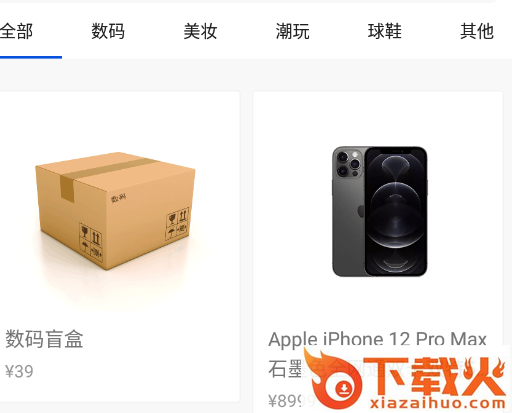Click the download arrow icon in flame logo
This screenshot has width=512, height=413.
pos(344,389)
